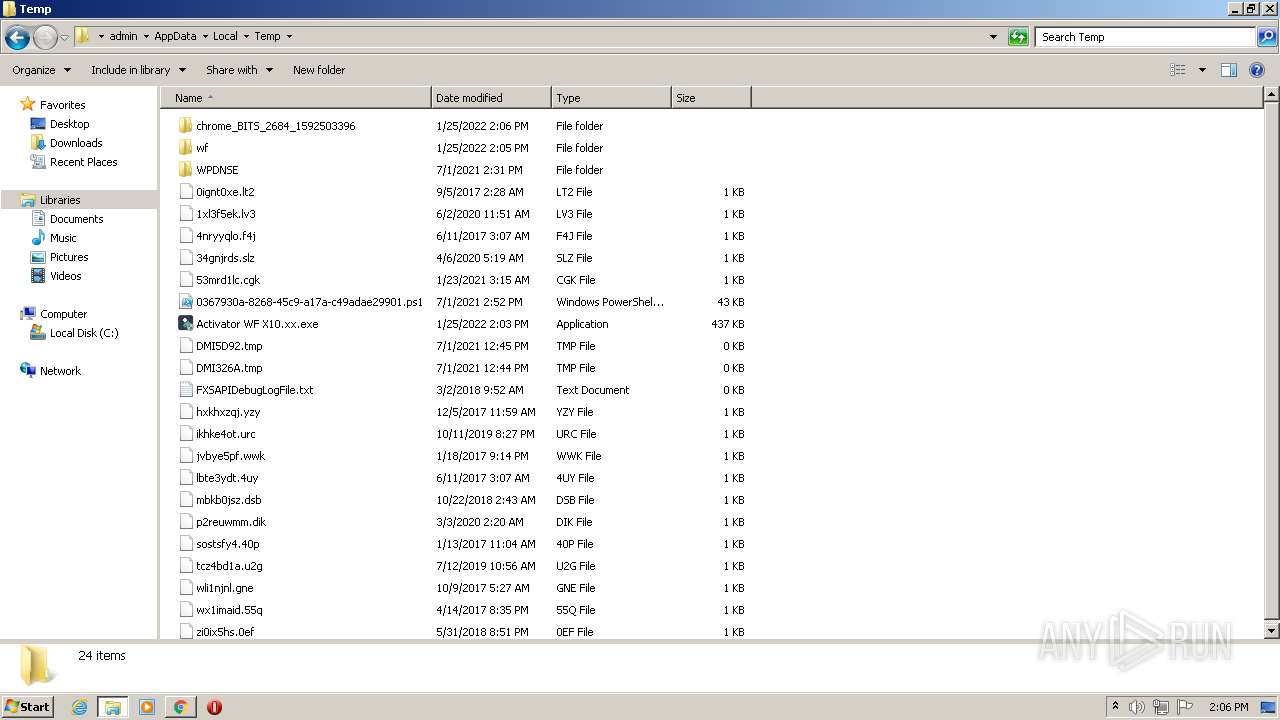Select the WPDNSE folder icon
This screenshot has height=720, width=1280.
185,170
